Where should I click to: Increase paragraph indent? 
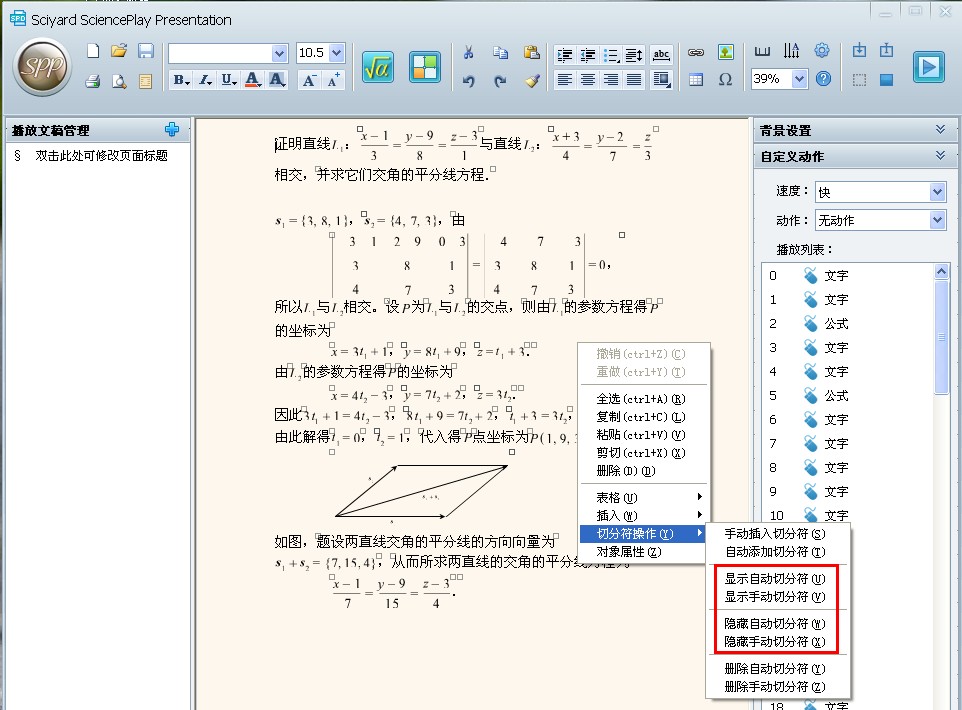(x=564, y=56)
